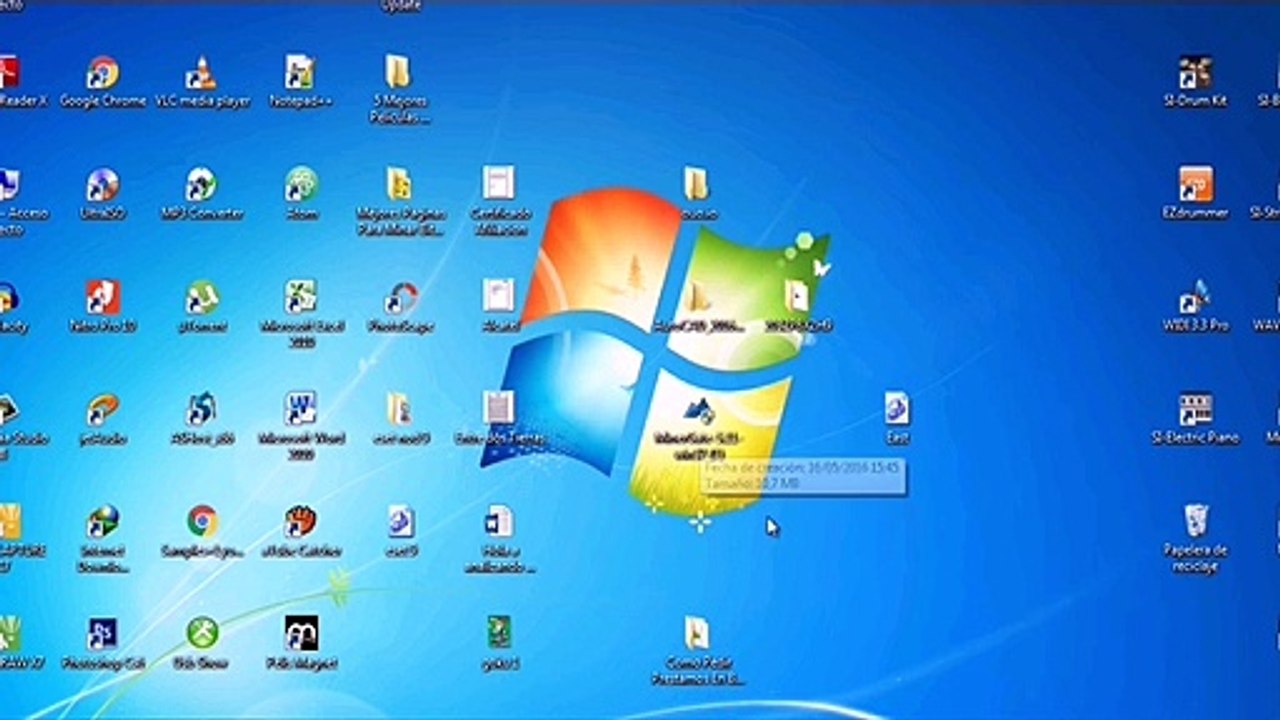Viewport: 1280px width, 720px height.
Task: Open the '5 Mejores Películas' folder
Action: point(398,72)
